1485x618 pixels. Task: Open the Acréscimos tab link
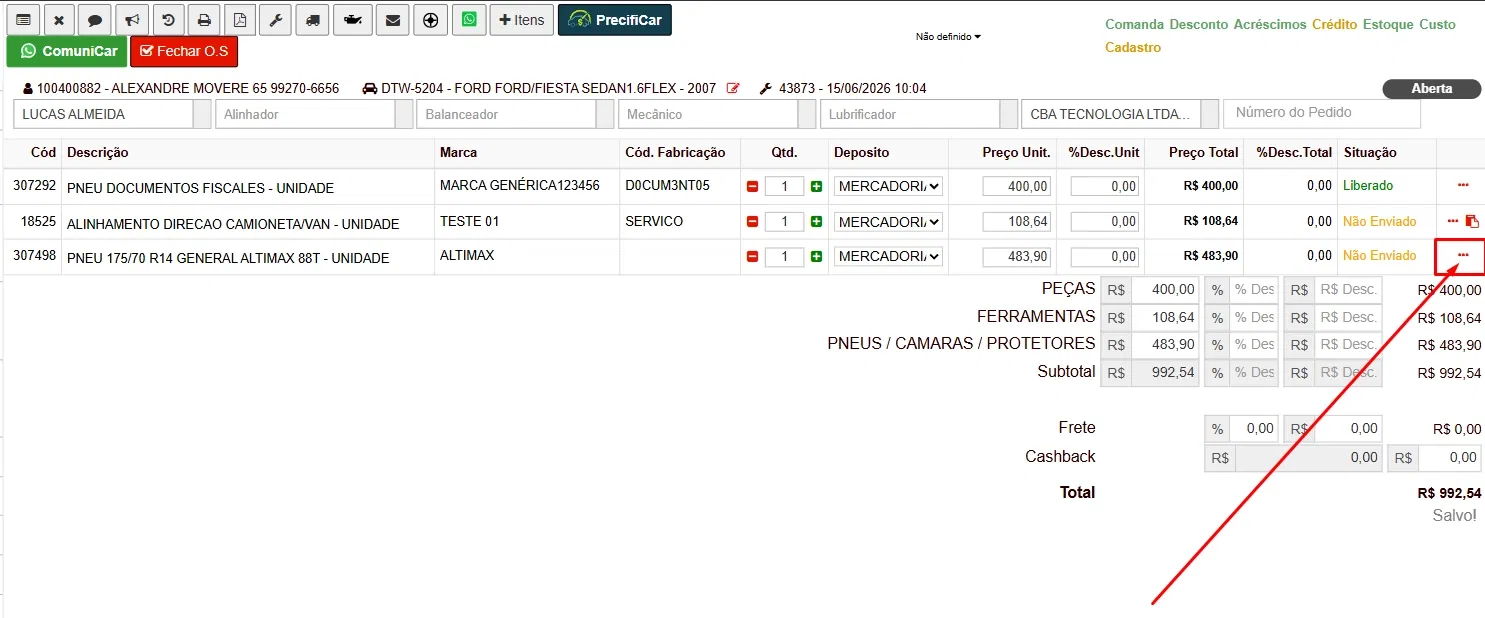coord(1270,24)
